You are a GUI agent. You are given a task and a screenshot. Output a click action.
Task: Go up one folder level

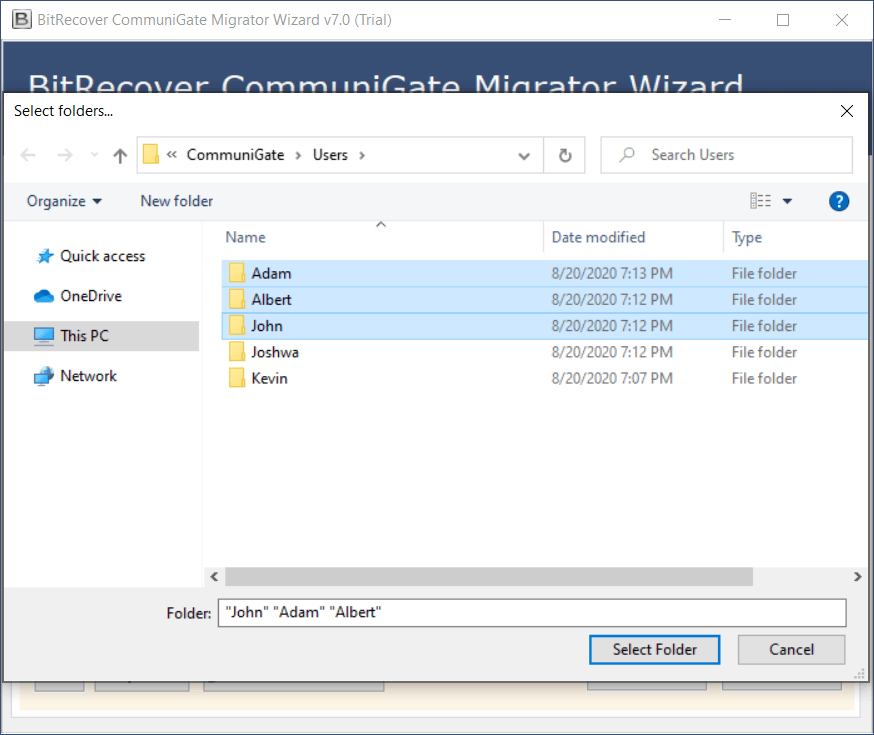[120, 155]
